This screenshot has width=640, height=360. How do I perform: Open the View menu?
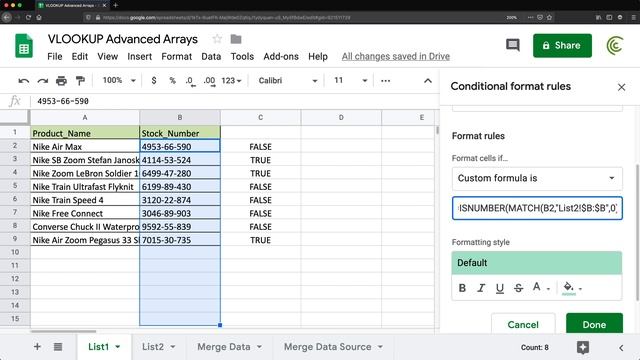click(x=107, y=56)
